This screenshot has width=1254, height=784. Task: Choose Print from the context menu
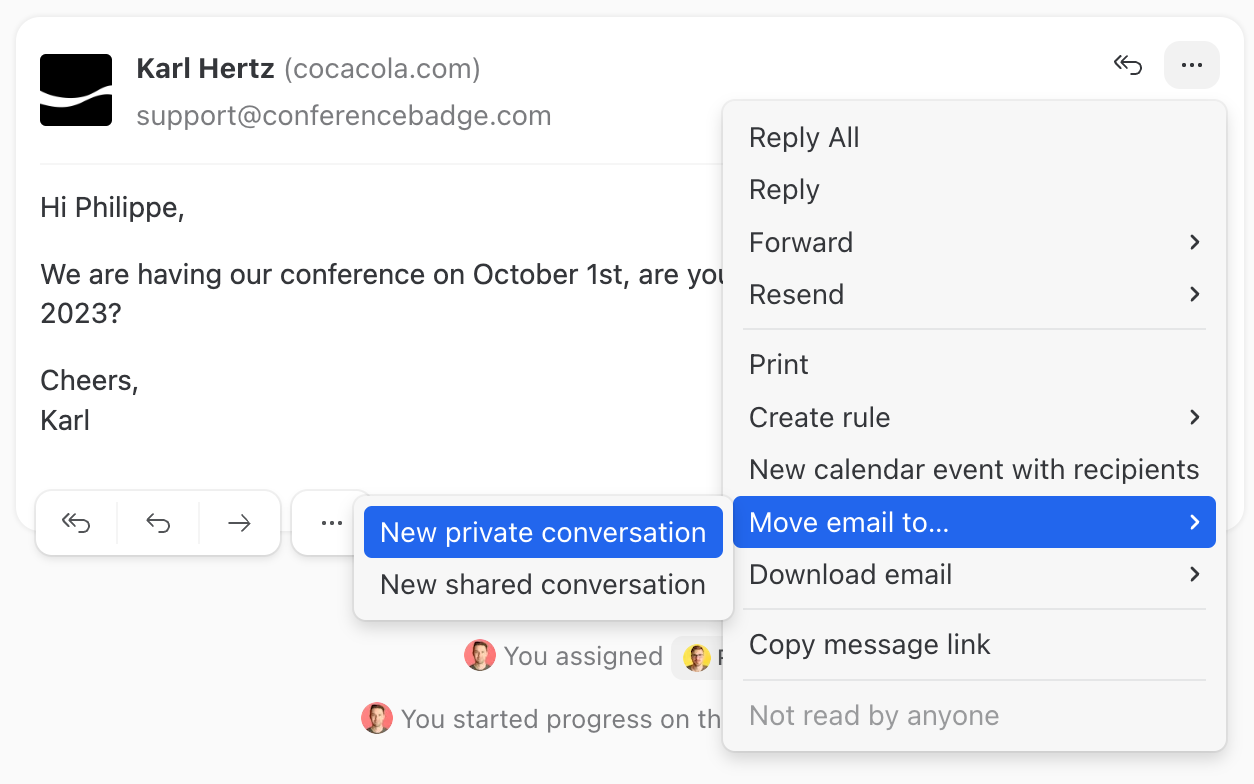779,364
